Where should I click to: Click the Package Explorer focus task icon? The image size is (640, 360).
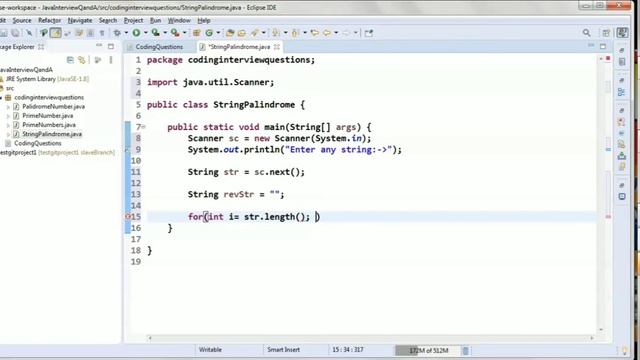(98, 60)
